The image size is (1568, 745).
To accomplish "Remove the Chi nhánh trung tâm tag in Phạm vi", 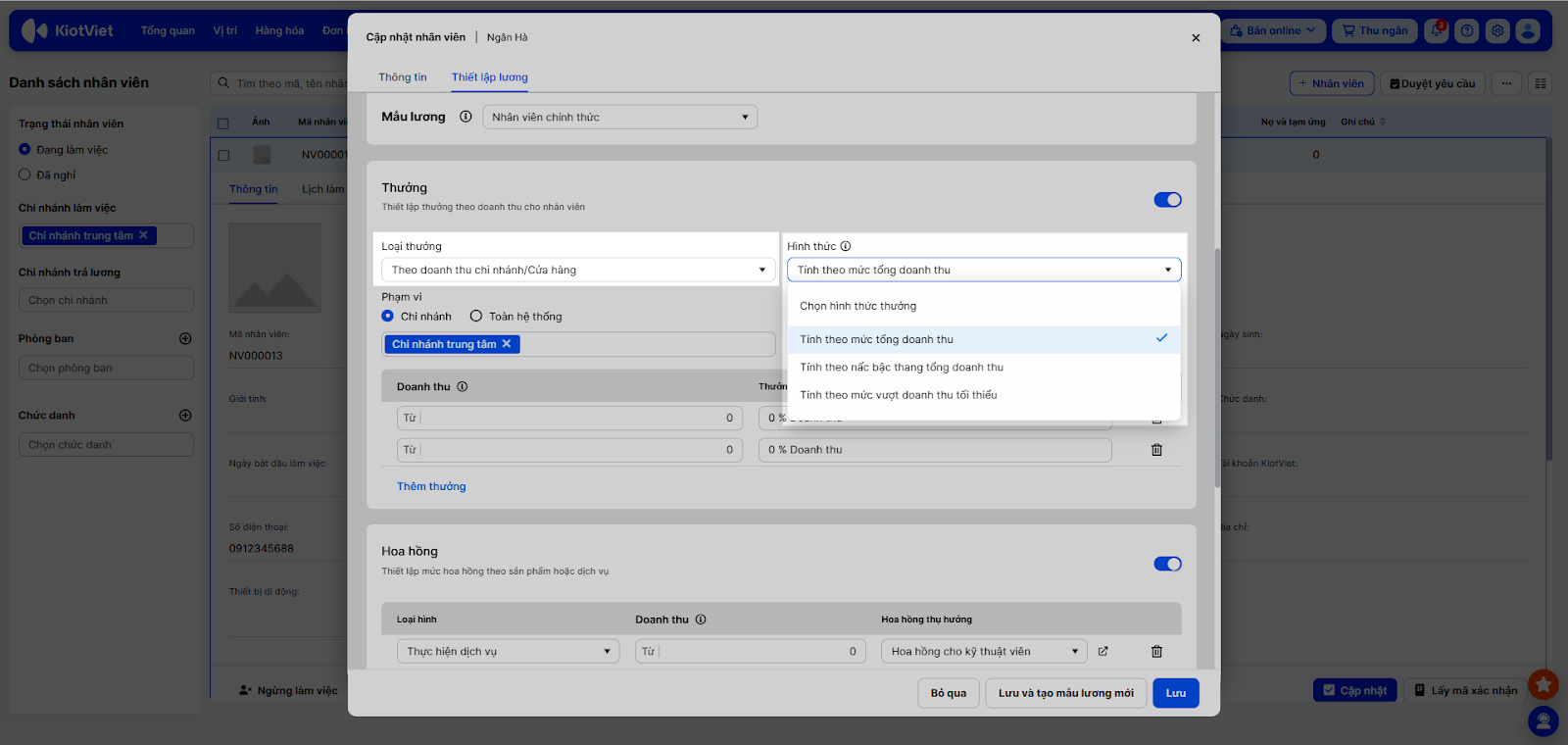I will (507, 344).
